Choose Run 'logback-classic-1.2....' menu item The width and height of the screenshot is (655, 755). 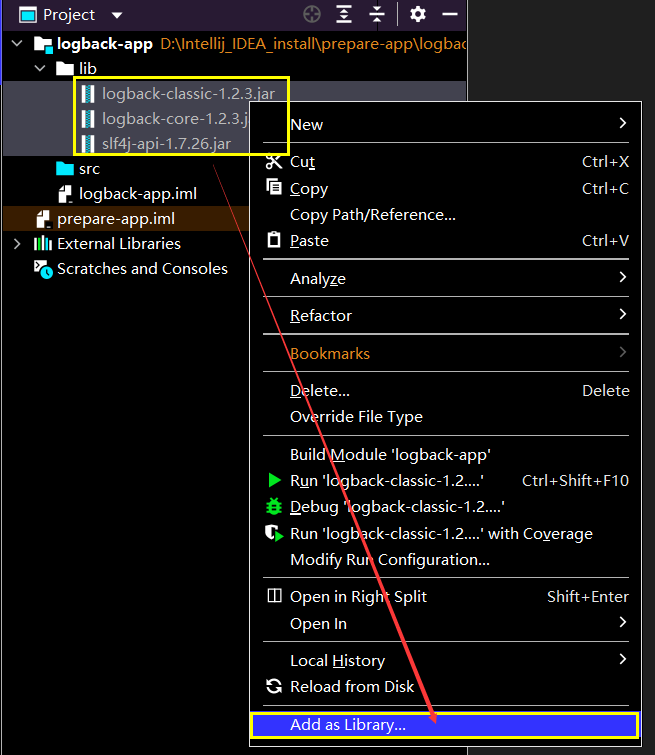click(x=445, y=481)
